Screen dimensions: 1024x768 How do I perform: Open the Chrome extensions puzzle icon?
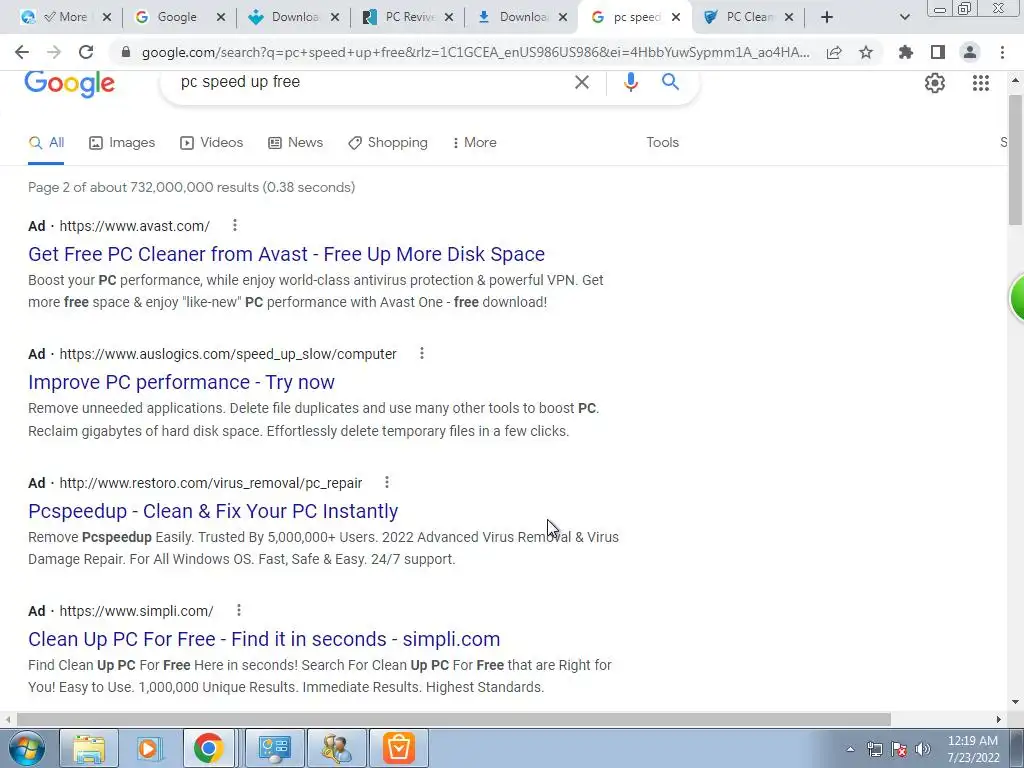[x=906, y=52]
